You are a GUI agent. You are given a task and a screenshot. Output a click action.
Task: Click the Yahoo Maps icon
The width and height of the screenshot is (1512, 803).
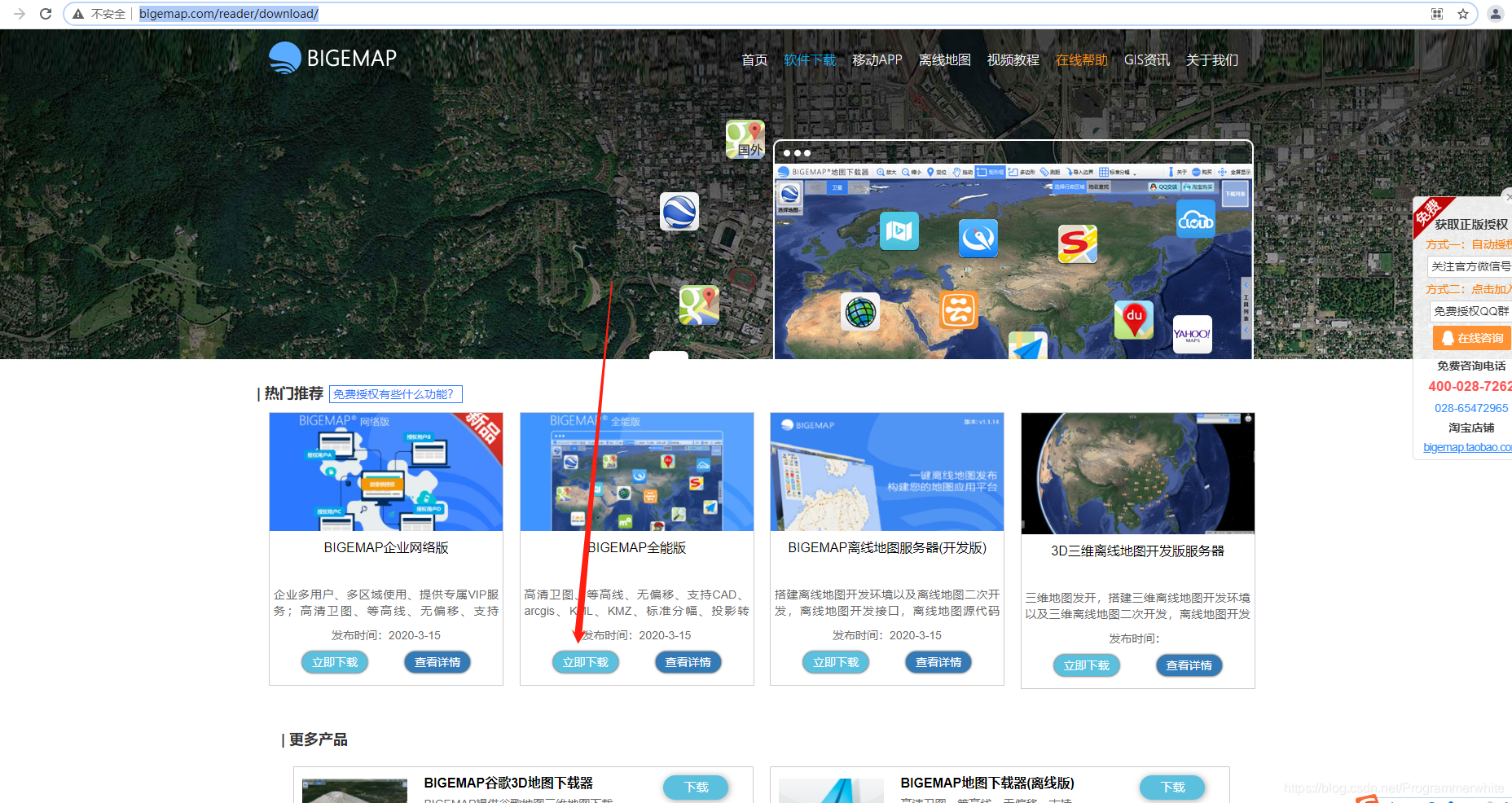pyautogui.click(x=1193, y=335)
